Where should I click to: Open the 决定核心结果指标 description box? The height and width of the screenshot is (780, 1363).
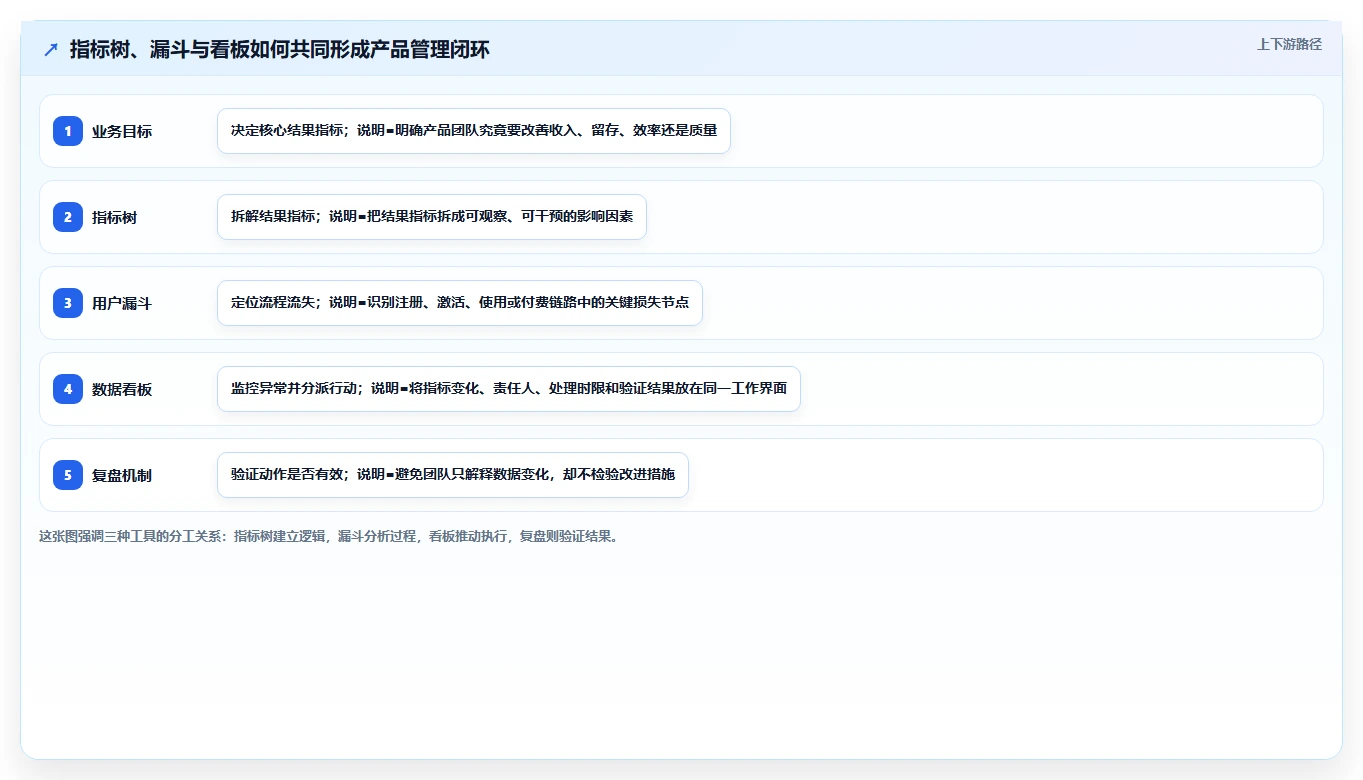(474, 131)
